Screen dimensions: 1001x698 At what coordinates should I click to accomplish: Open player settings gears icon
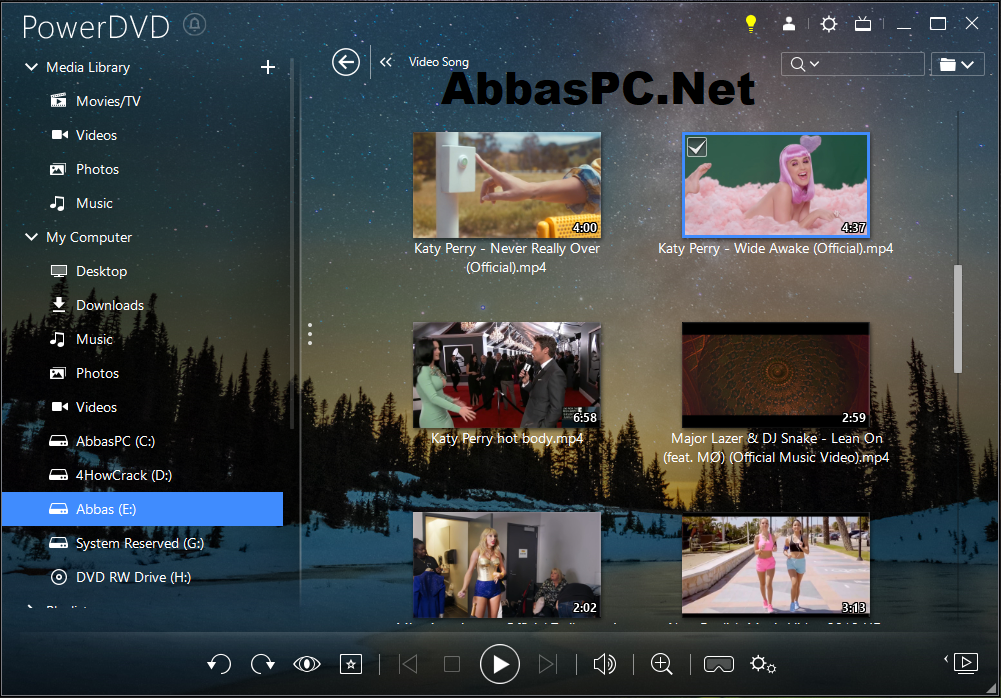tap(763, 664)
